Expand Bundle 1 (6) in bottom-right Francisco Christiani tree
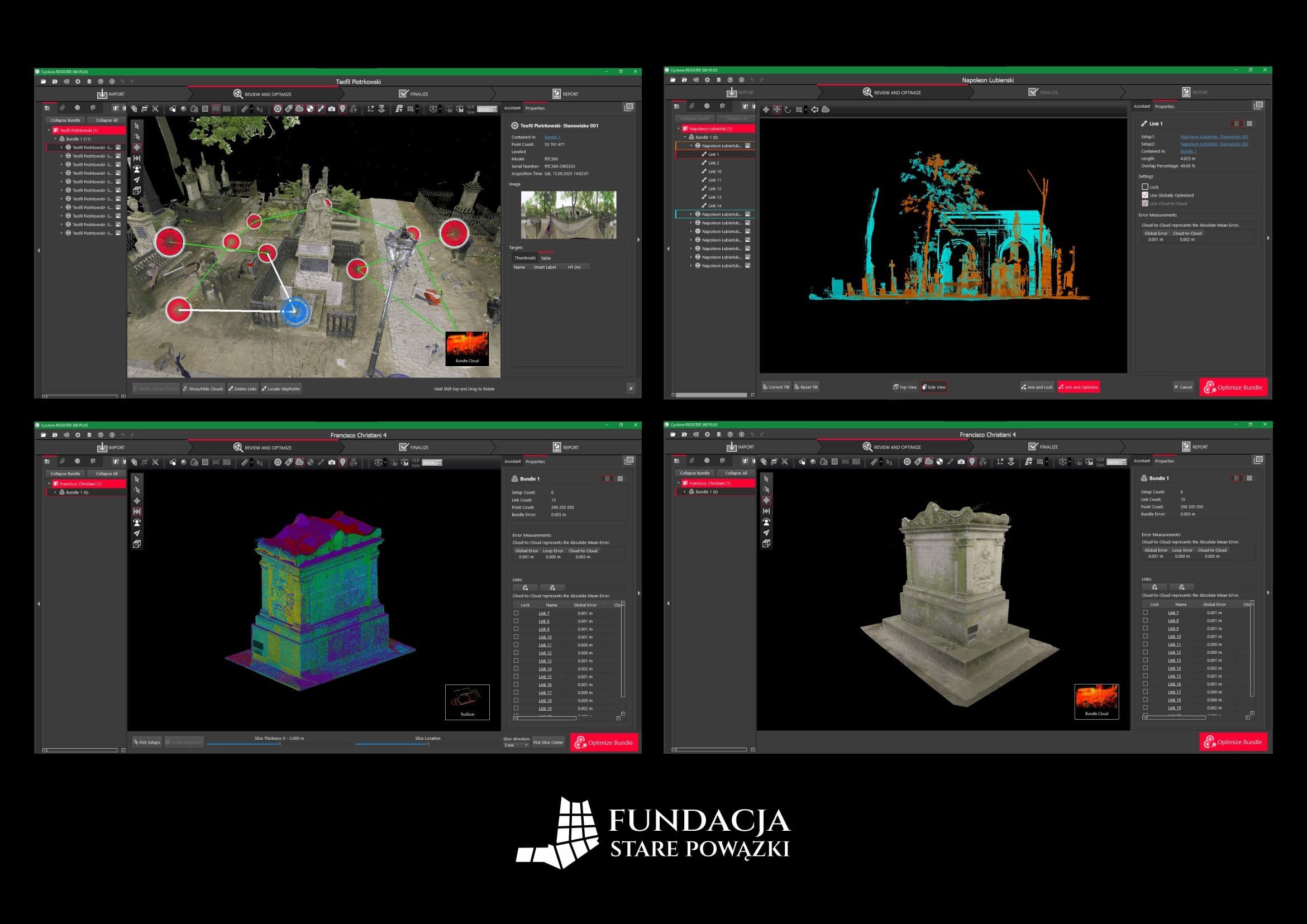 [685, 491]
